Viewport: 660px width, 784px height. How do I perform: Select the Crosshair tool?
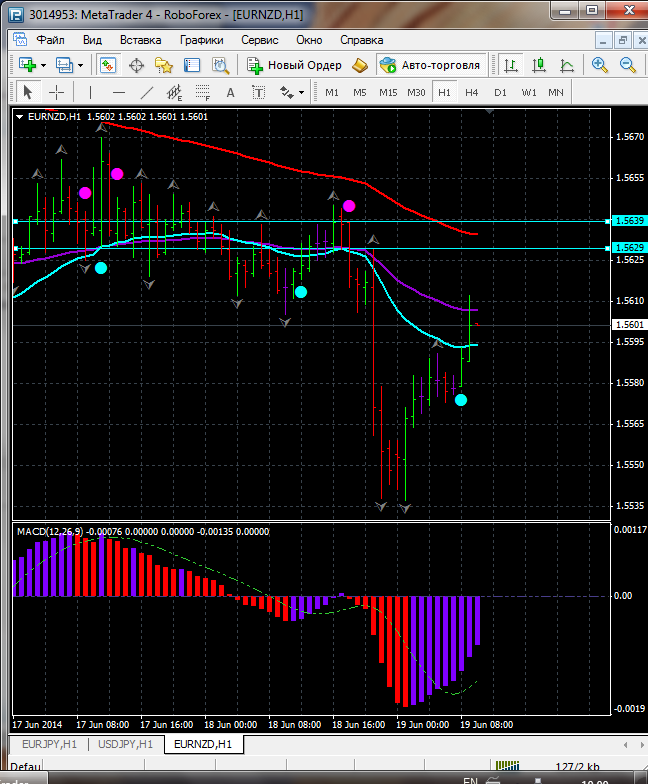[x=57, y=92]
